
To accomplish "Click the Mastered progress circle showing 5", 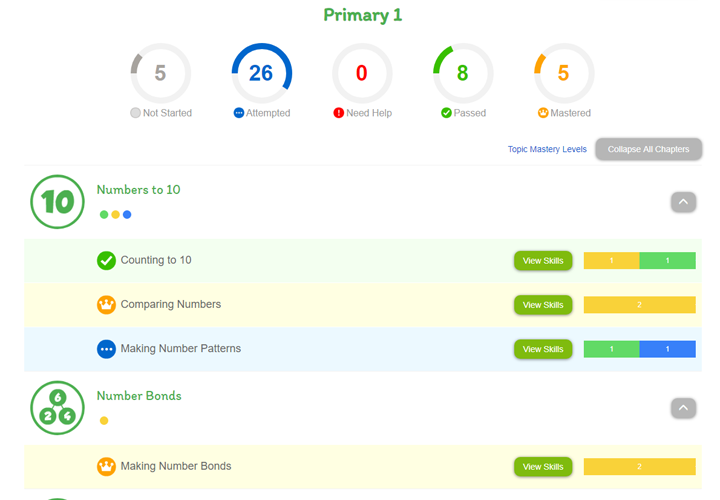I will coord(563,73).
